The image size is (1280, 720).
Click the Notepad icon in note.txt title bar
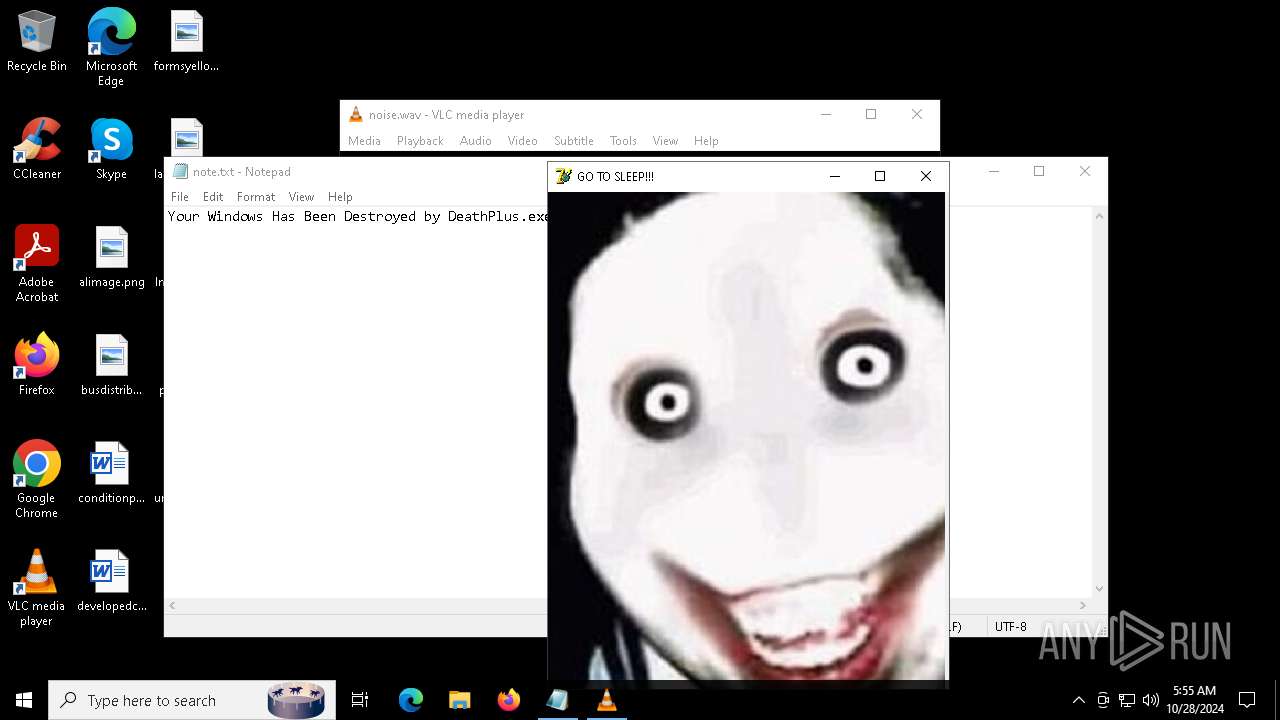pos(180,172)
